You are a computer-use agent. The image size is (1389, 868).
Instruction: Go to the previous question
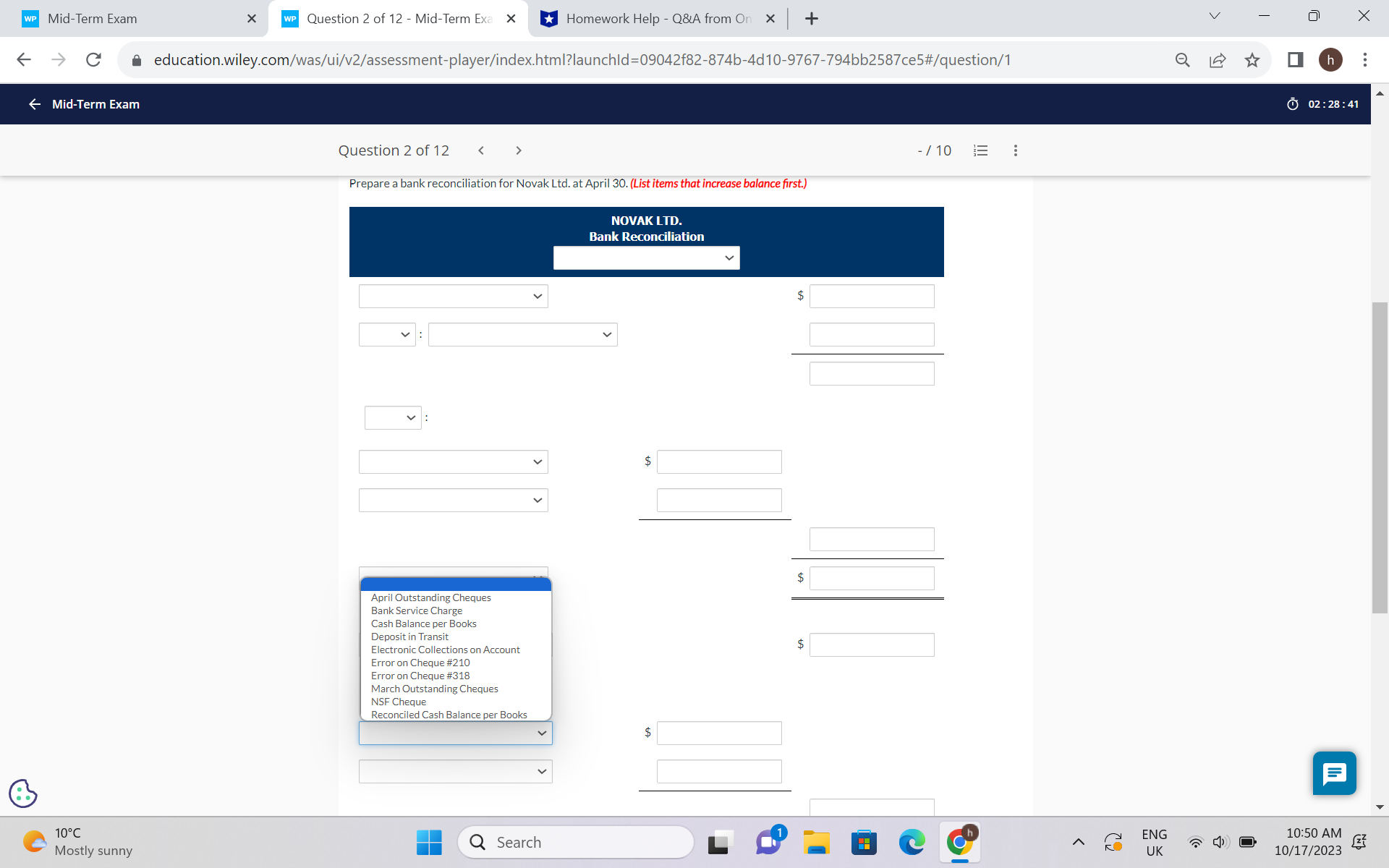click(x=481, y=150)
